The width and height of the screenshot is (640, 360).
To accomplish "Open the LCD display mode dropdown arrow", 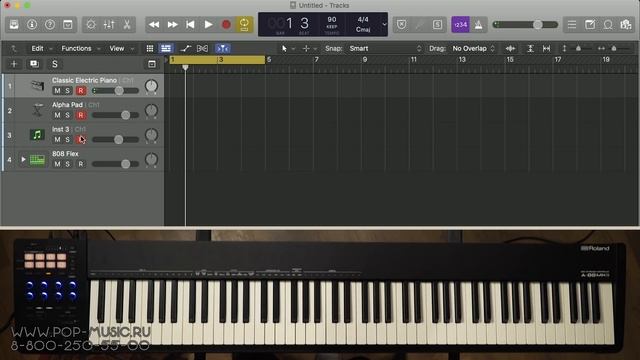I will (384, 24).
